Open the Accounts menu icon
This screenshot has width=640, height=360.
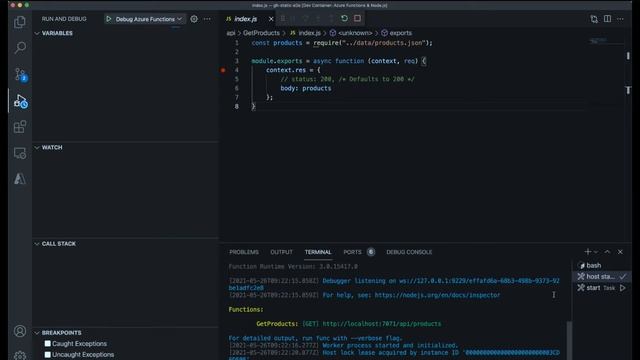coord(20,331)
